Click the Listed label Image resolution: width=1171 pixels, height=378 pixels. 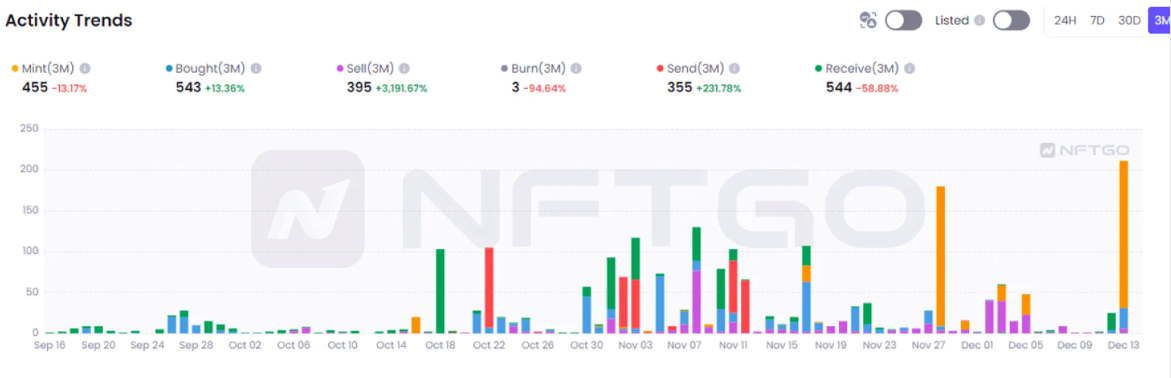(952, 21)
